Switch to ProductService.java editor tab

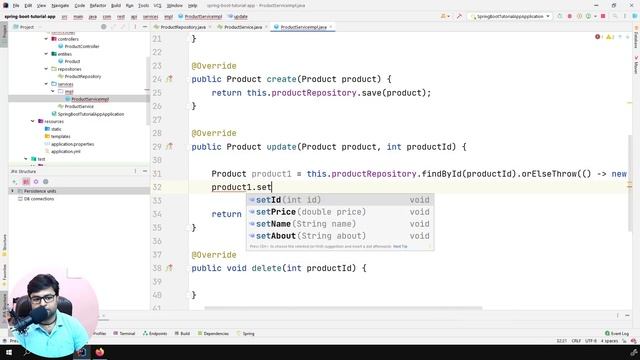(x=243, y=27)
